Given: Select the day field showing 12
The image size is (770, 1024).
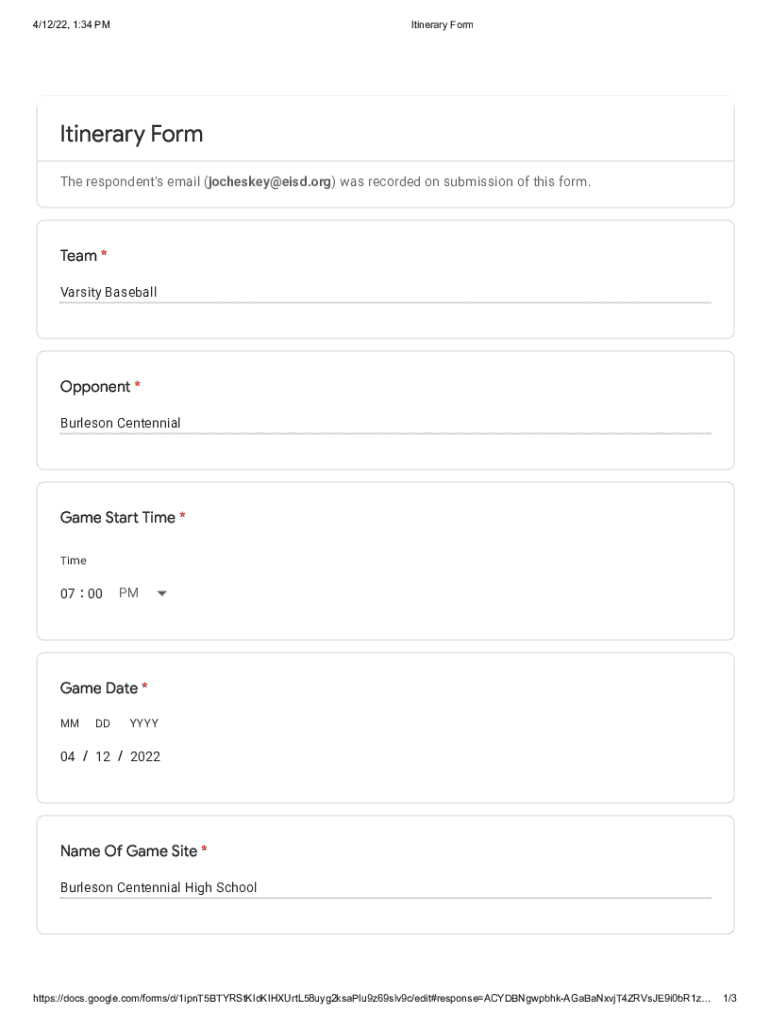Looking at the screenshot, I should [103, 757].
